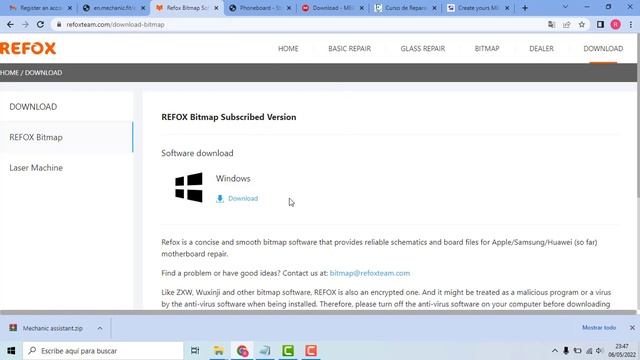Click the bitmap@refoxteam.com email link
Viewport: 640px width, 360px height.
[x=370, y=273]
